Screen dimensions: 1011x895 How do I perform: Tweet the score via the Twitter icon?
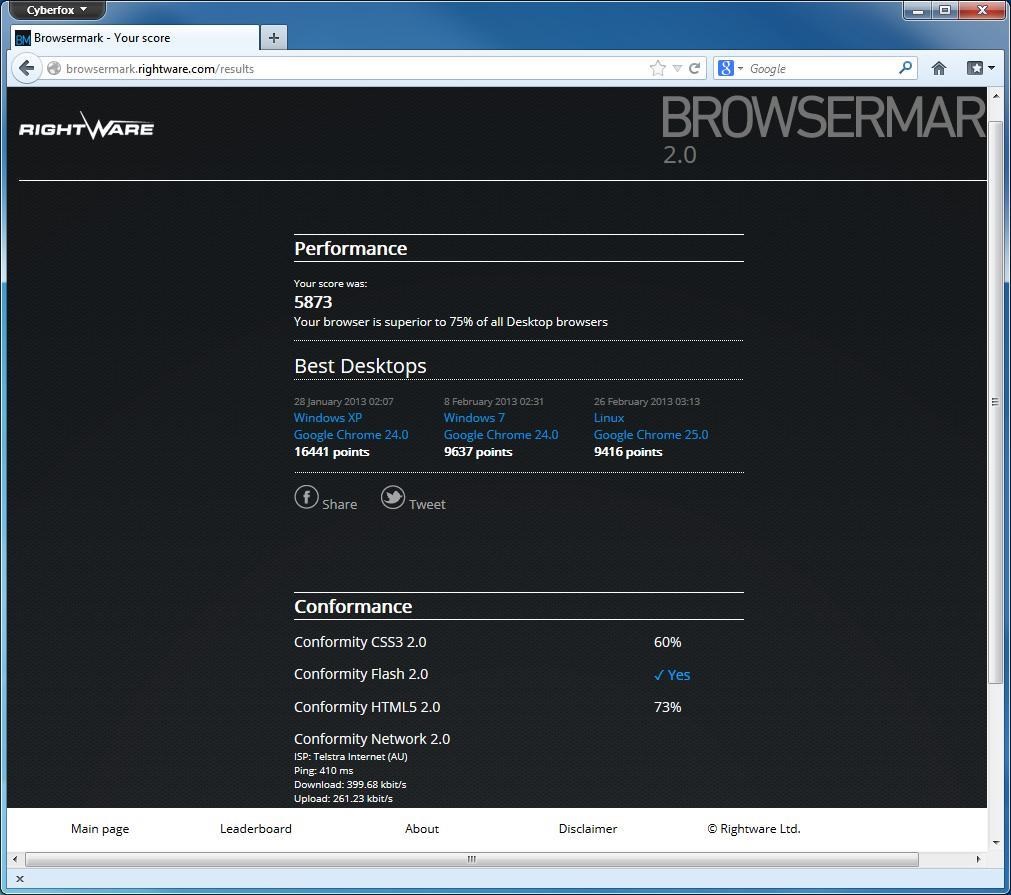[393, 497]
